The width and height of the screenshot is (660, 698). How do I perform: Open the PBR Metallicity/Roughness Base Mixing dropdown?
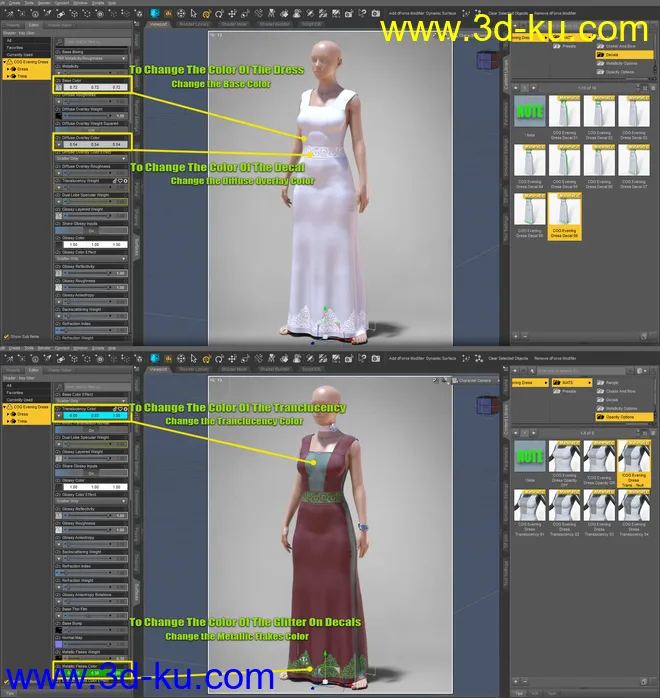pyautogui.click(x=92, y=59)
